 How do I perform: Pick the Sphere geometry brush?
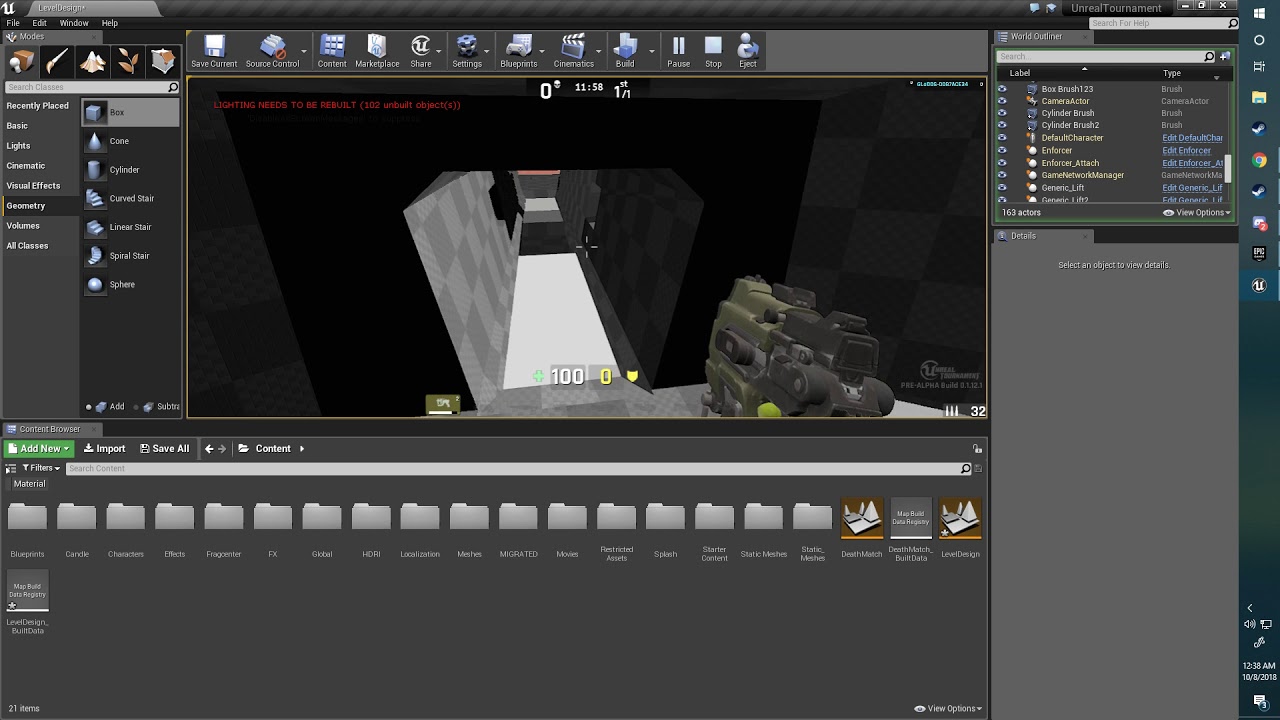coord(131,284)
